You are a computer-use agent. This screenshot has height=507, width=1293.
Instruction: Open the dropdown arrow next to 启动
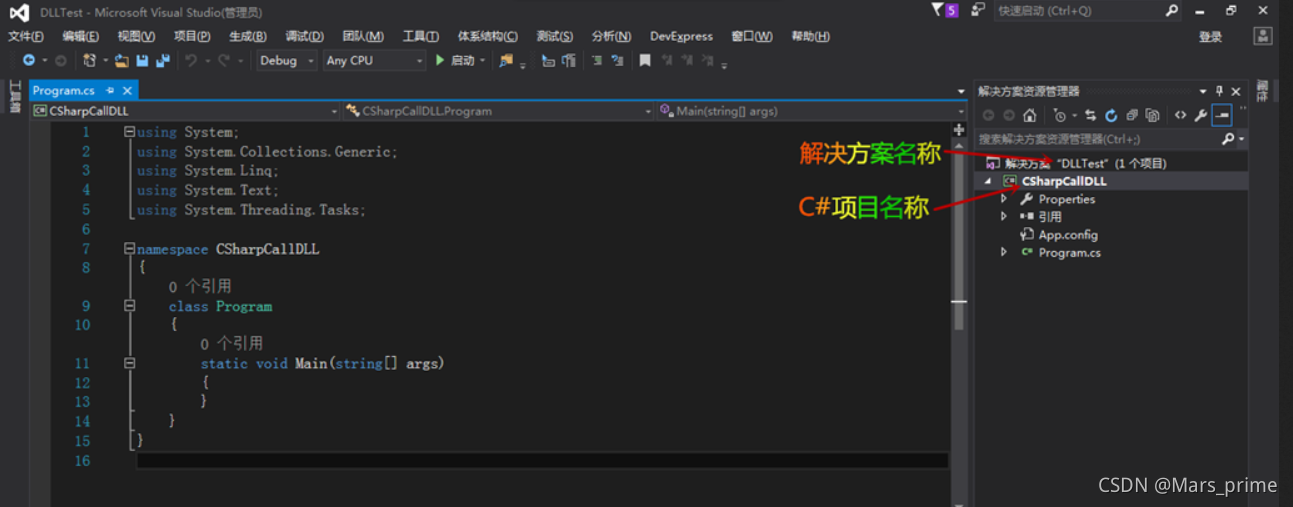point(483,61)
